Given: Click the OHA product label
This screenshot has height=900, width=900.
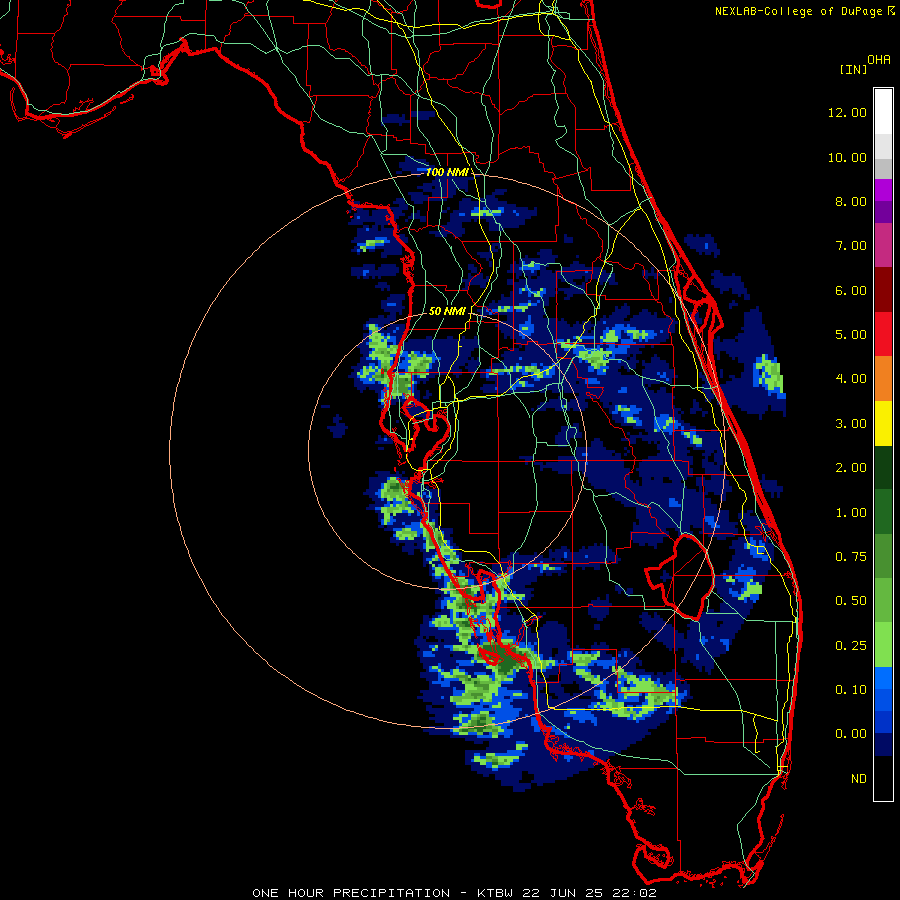Looking at the screenshot, I should click(x=879, y=59).
